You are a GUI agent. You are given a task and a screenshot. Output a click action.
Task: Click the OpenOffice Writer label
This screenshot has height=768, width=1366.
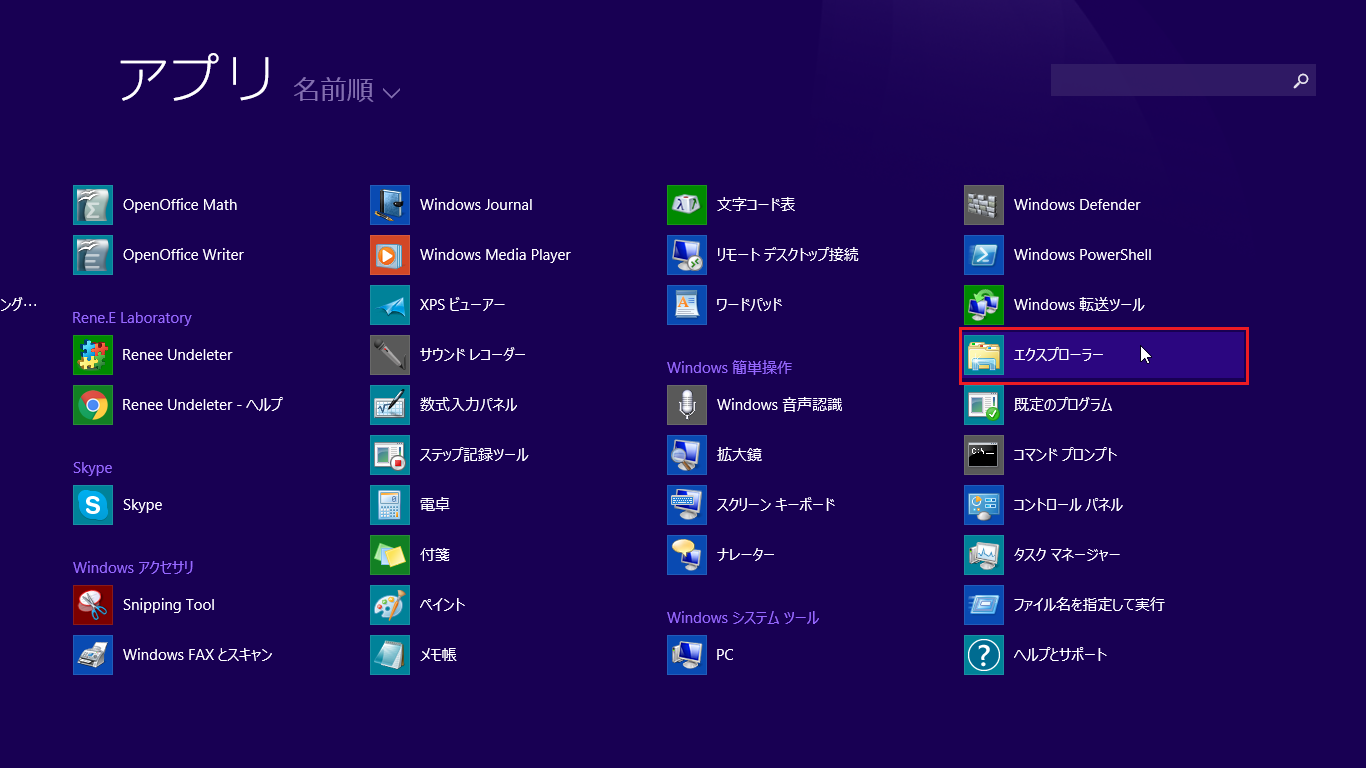coord(183,255)
